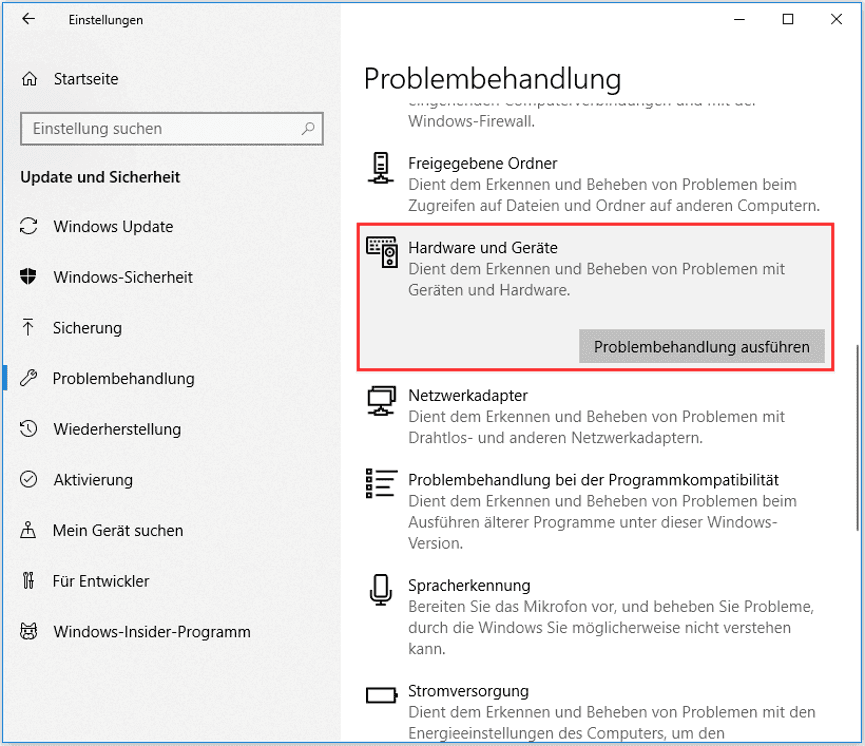
Task: Click the vertical scrollbar thumb
Action: click(x=857, y=438)
